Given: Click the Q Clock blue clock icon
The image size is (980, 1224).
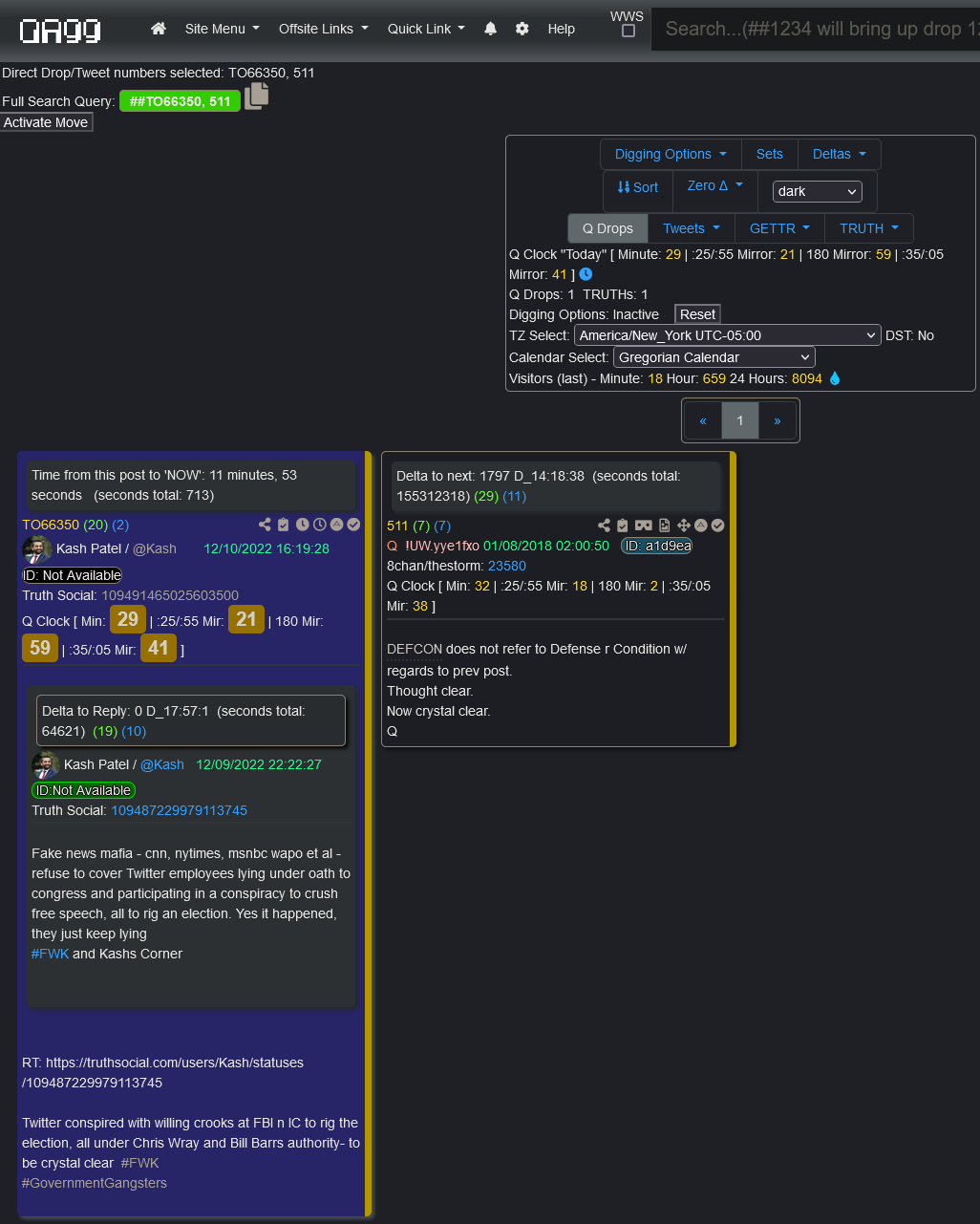Looking at the screenshot, I should 586,274.
